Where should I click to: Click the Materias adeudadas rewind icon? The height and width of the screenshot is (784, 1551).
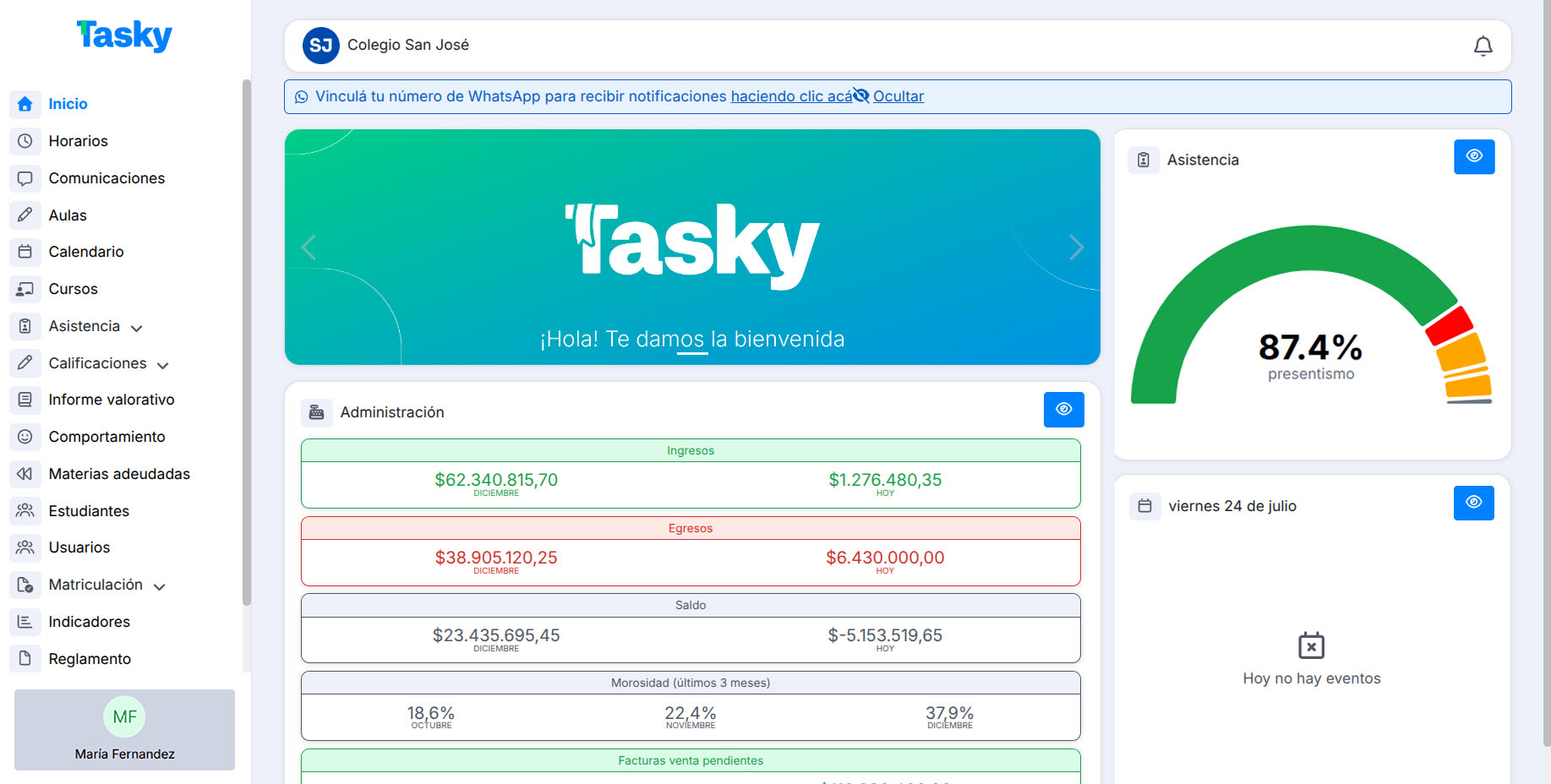tap(25, 474)
